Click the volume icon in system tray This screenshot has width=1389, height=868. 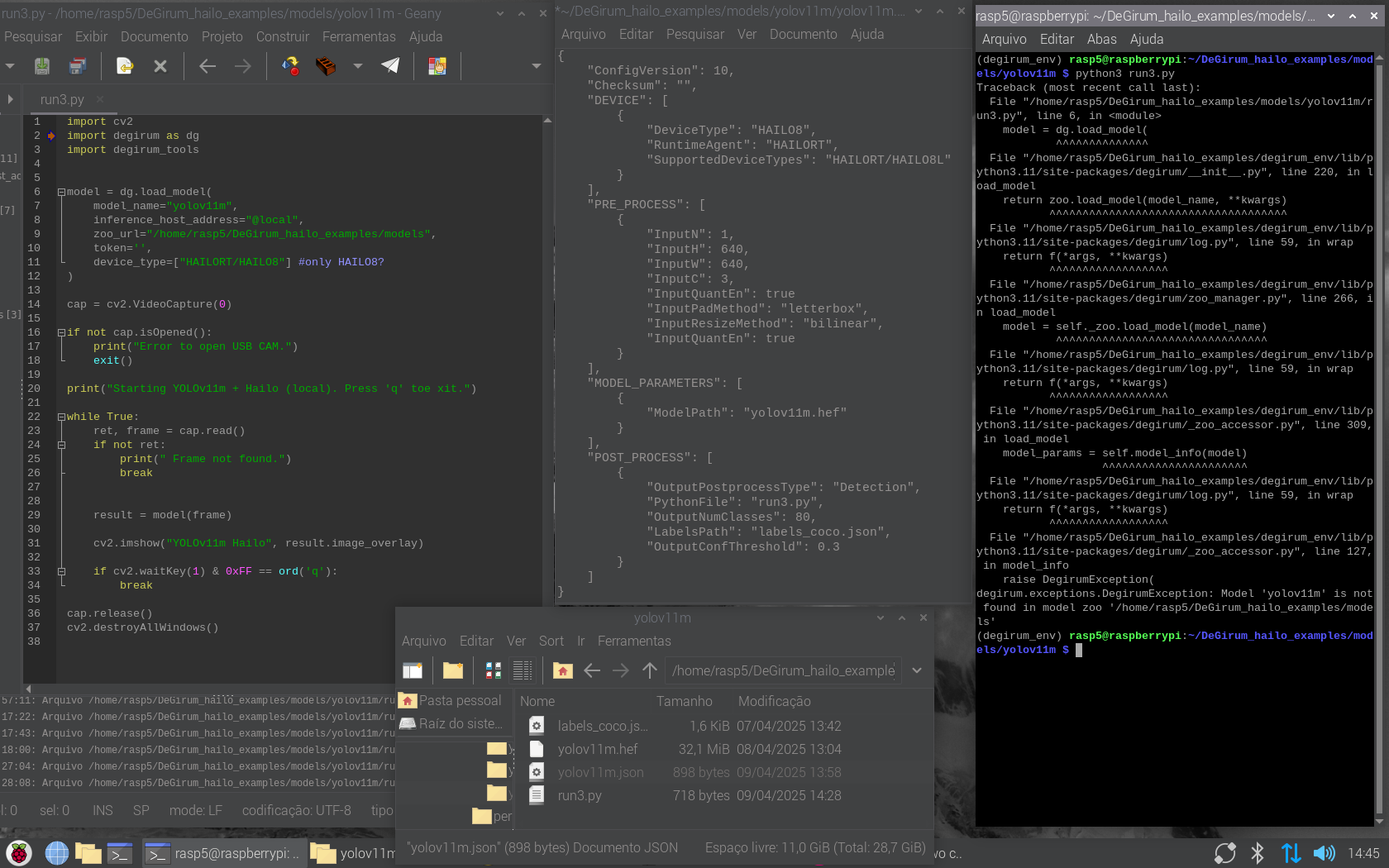pyautogui.click(x=1324, y=853)
